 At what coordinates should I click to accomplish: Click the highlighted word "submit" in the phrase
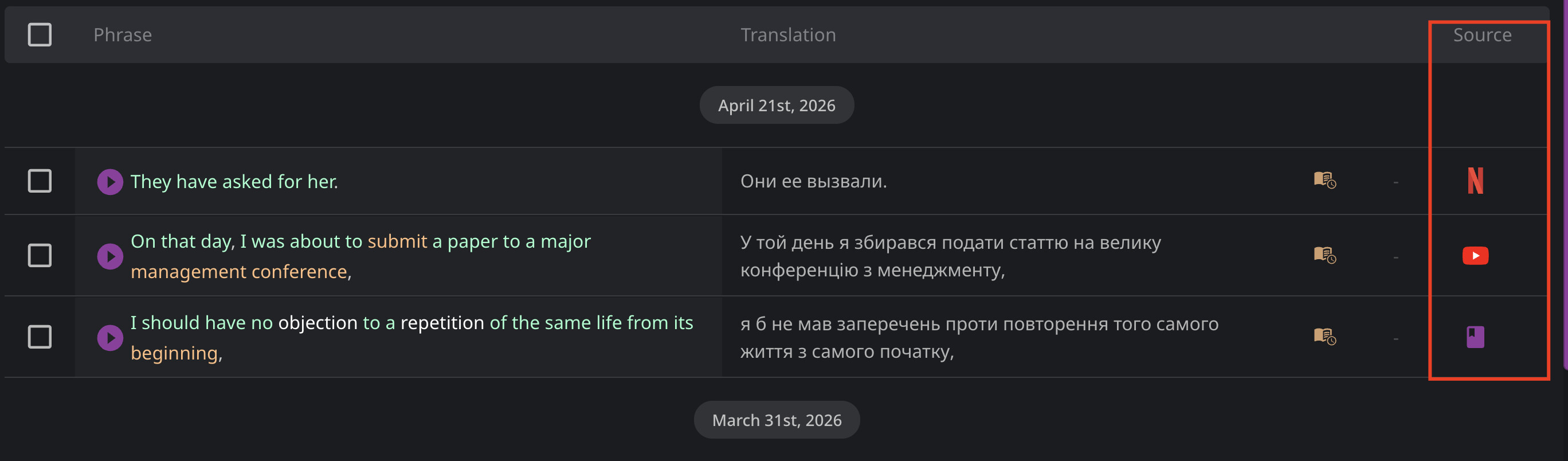pos(397,241)
